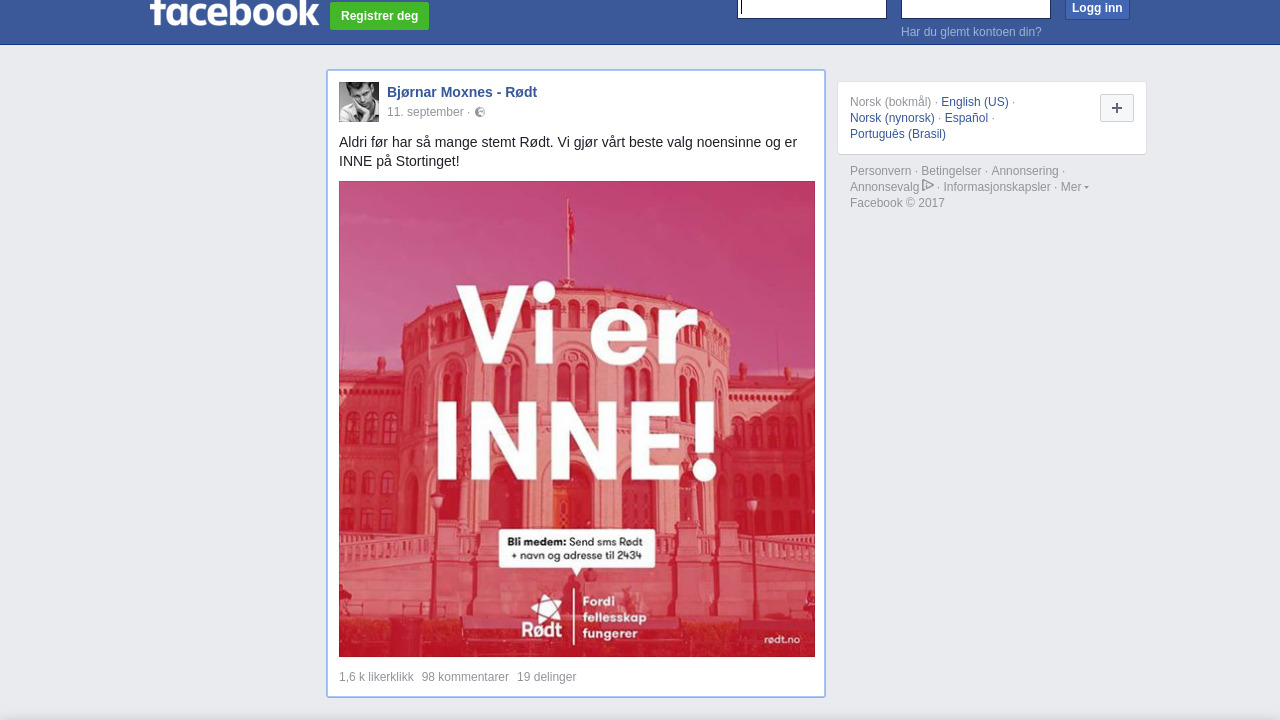Click the password login input field
Image resolution: width=1280 pixels, height=720 pixels.
tap(976, 9)
